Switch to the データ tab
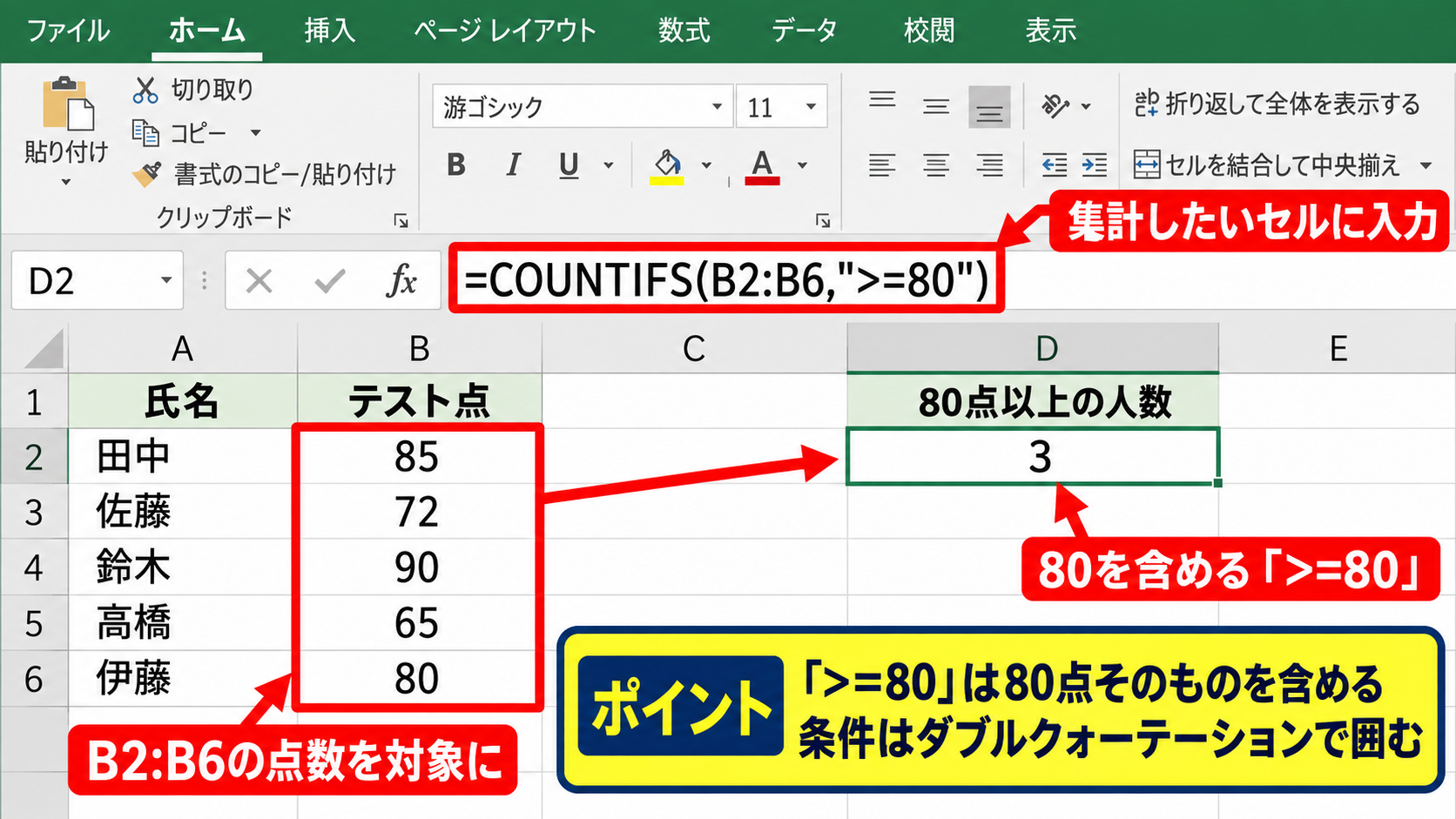 coord(804,30)
